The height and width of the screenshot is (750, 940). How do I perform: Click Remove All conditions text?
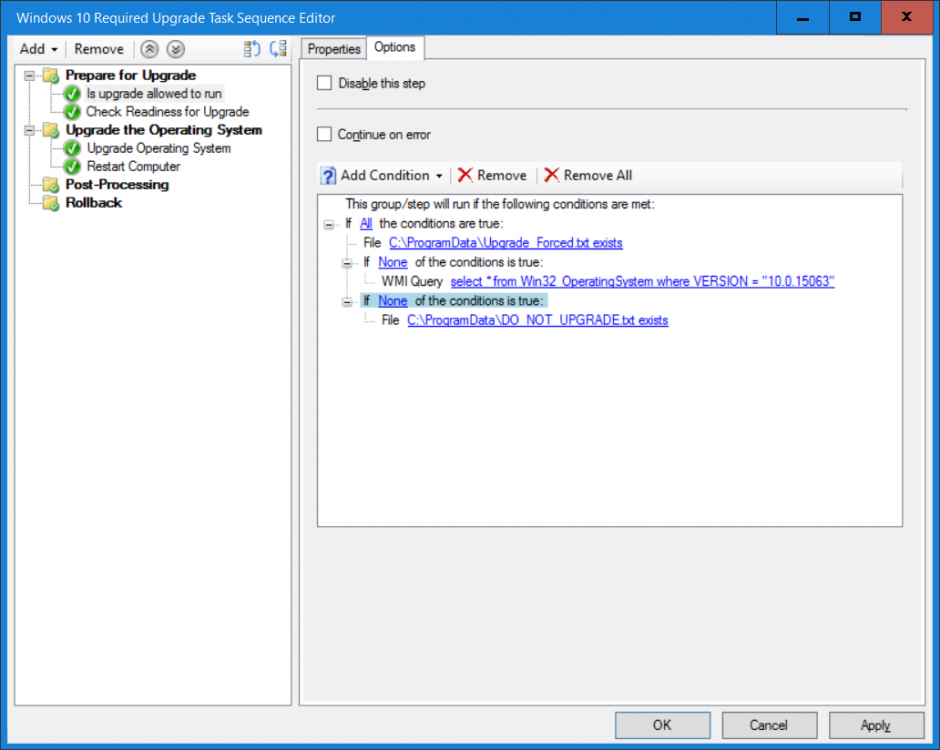coord(598,175)
